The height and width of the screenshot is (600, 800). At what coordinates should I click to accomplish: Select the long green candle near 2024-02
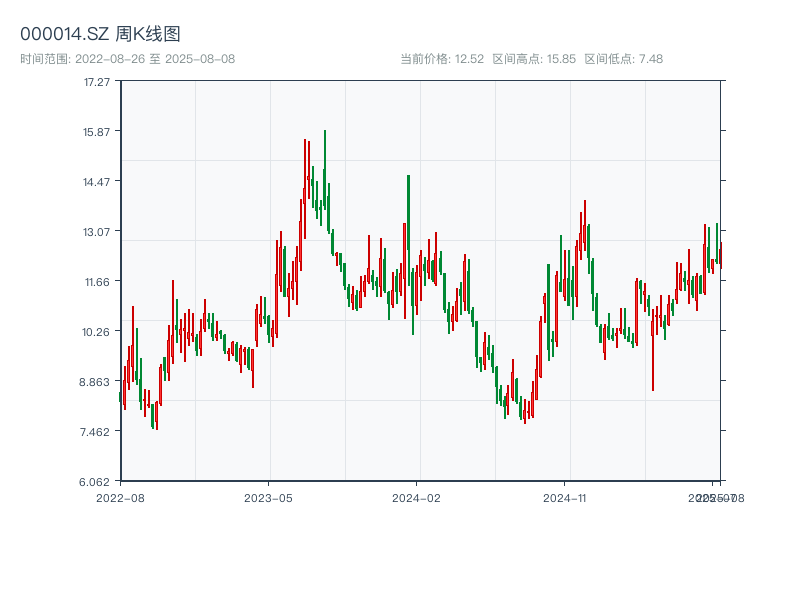coord(408,230)
